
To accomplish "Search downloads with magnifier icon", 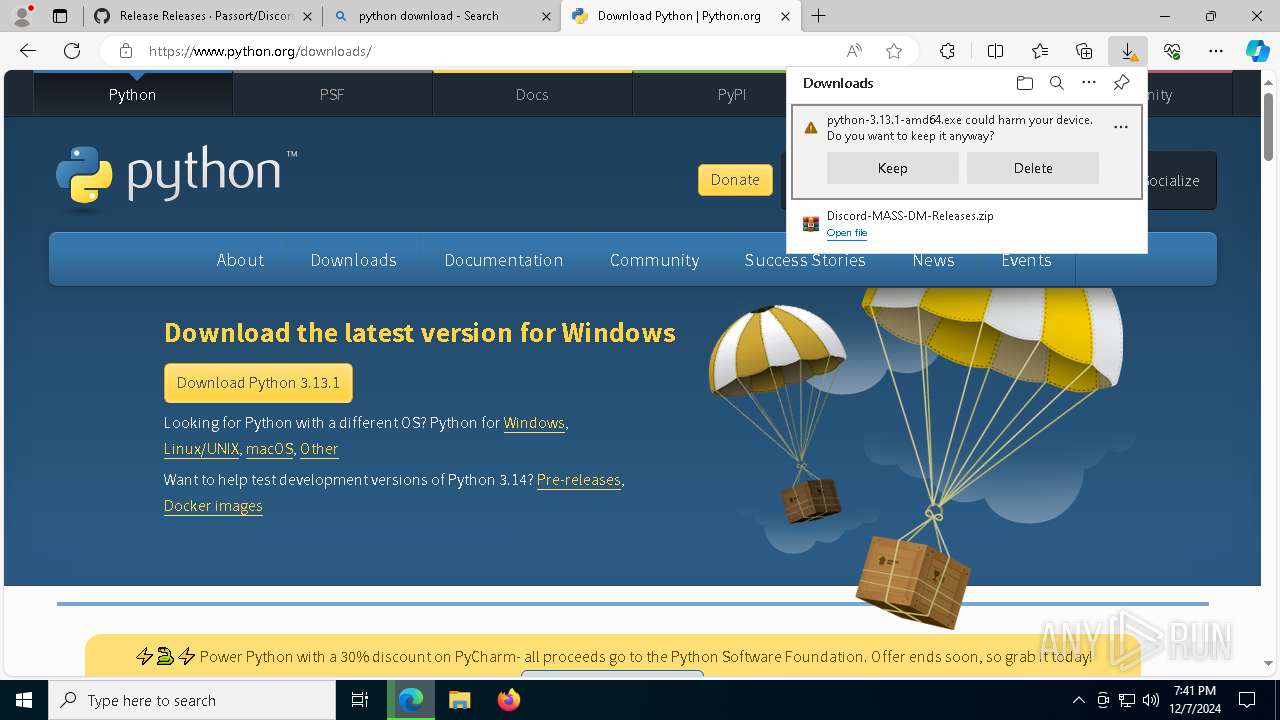I will (1056, 83).
